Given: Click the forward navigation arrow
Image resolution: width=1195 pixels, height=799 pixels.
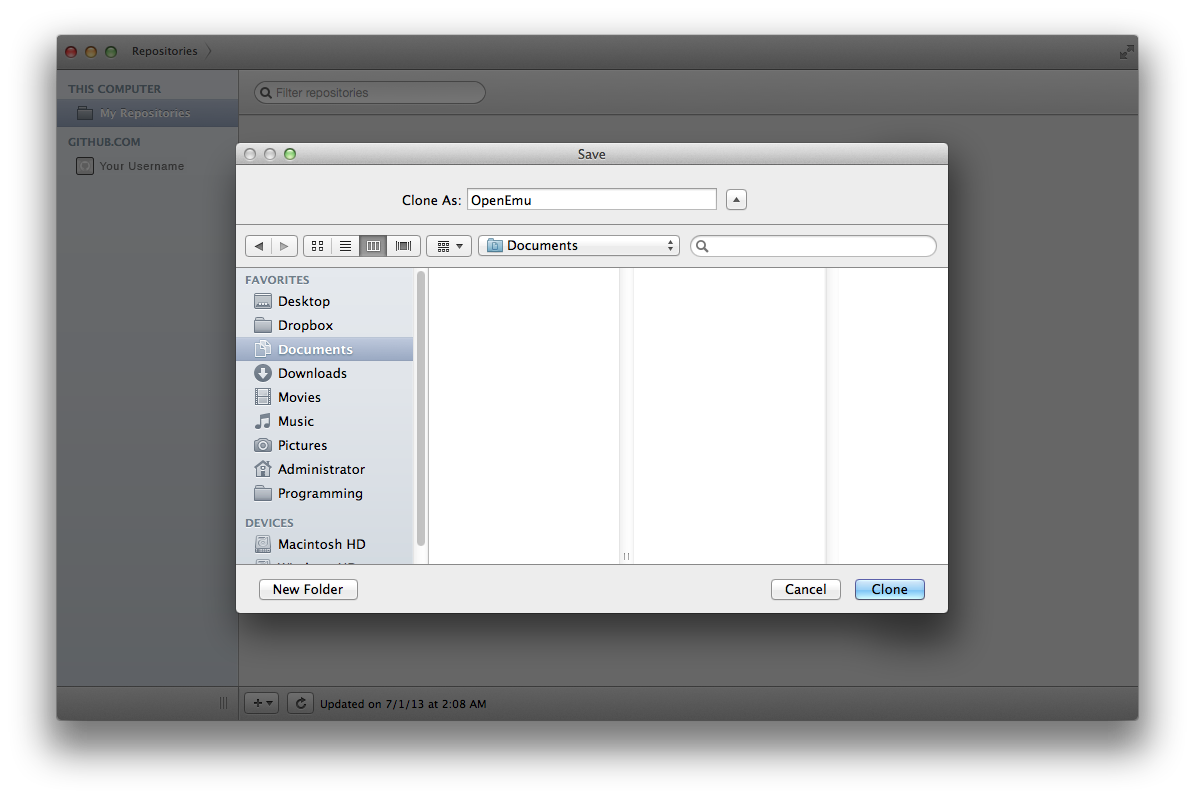Looking at the screenshot, I should (x=284, y=245).
